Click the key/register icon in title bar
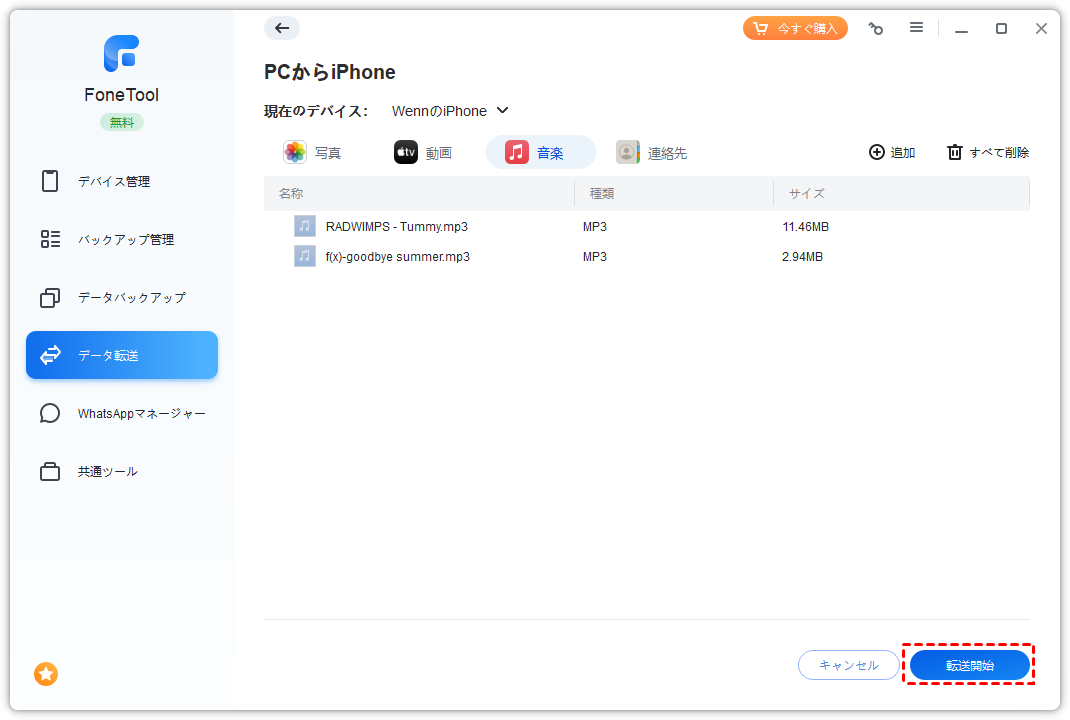 point(876,29)
